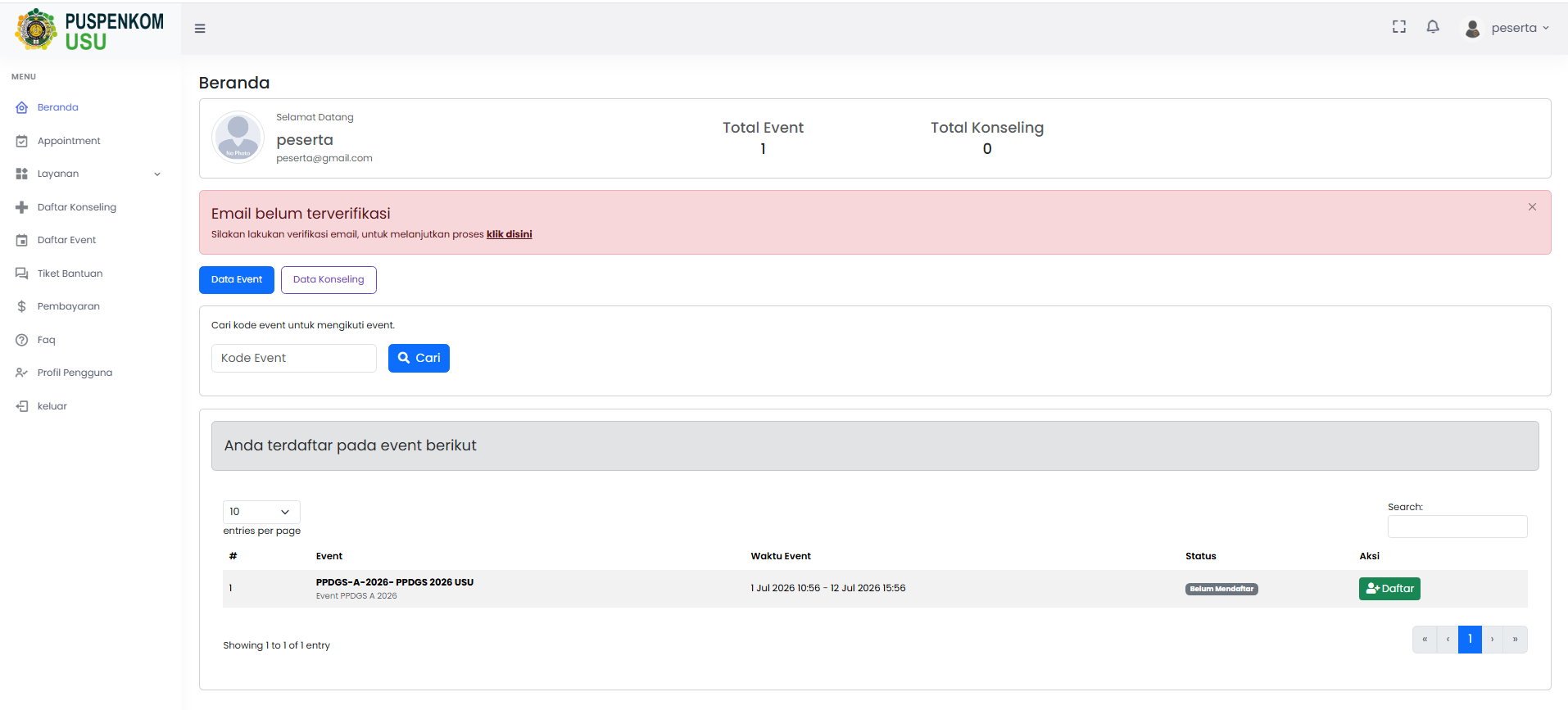Sort table by Event column header

point(329,556)
